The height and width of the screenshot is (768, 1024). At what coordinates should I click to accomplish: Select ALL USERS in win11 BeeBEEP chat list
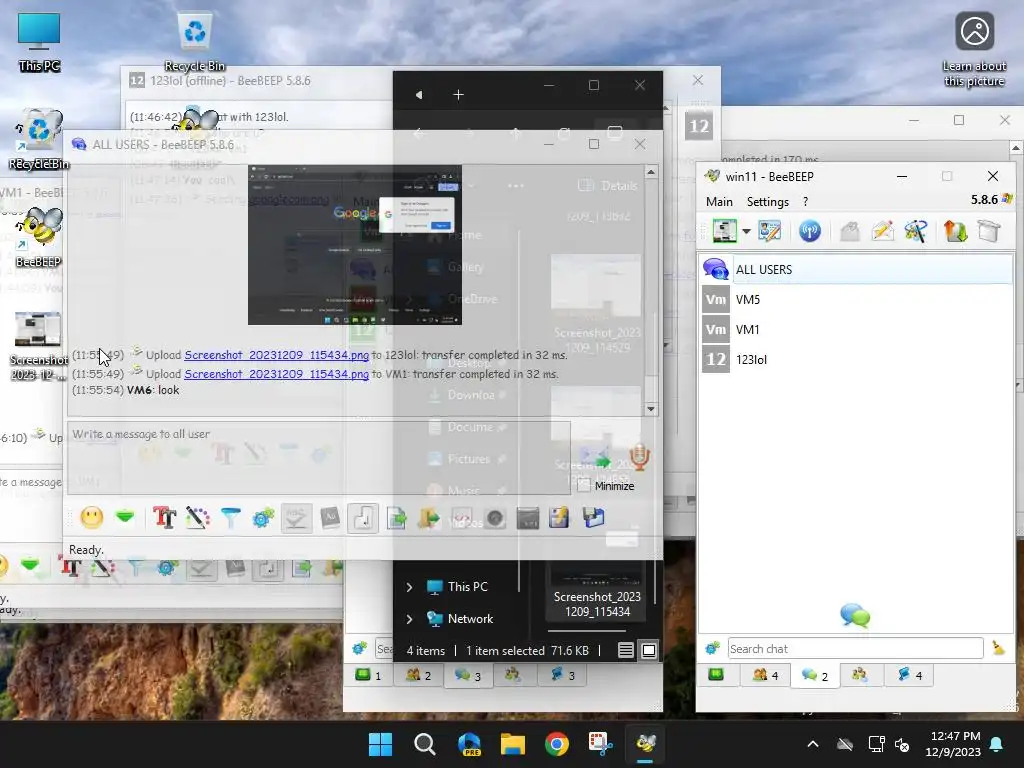(x=857, y=269)
